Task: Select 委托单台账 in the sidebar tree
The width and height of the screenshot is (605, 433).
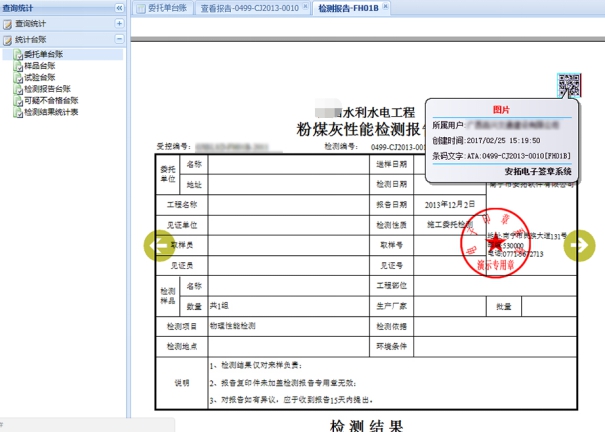Action: (43, 53)
